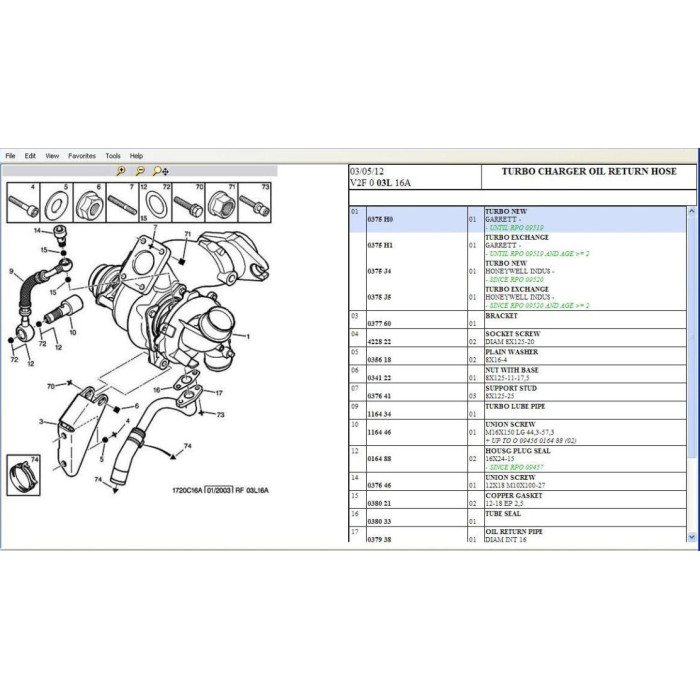The width and height of the screenshot is (700, 700).
Task: Open the Favorites menu
Action: pos(82,156)
